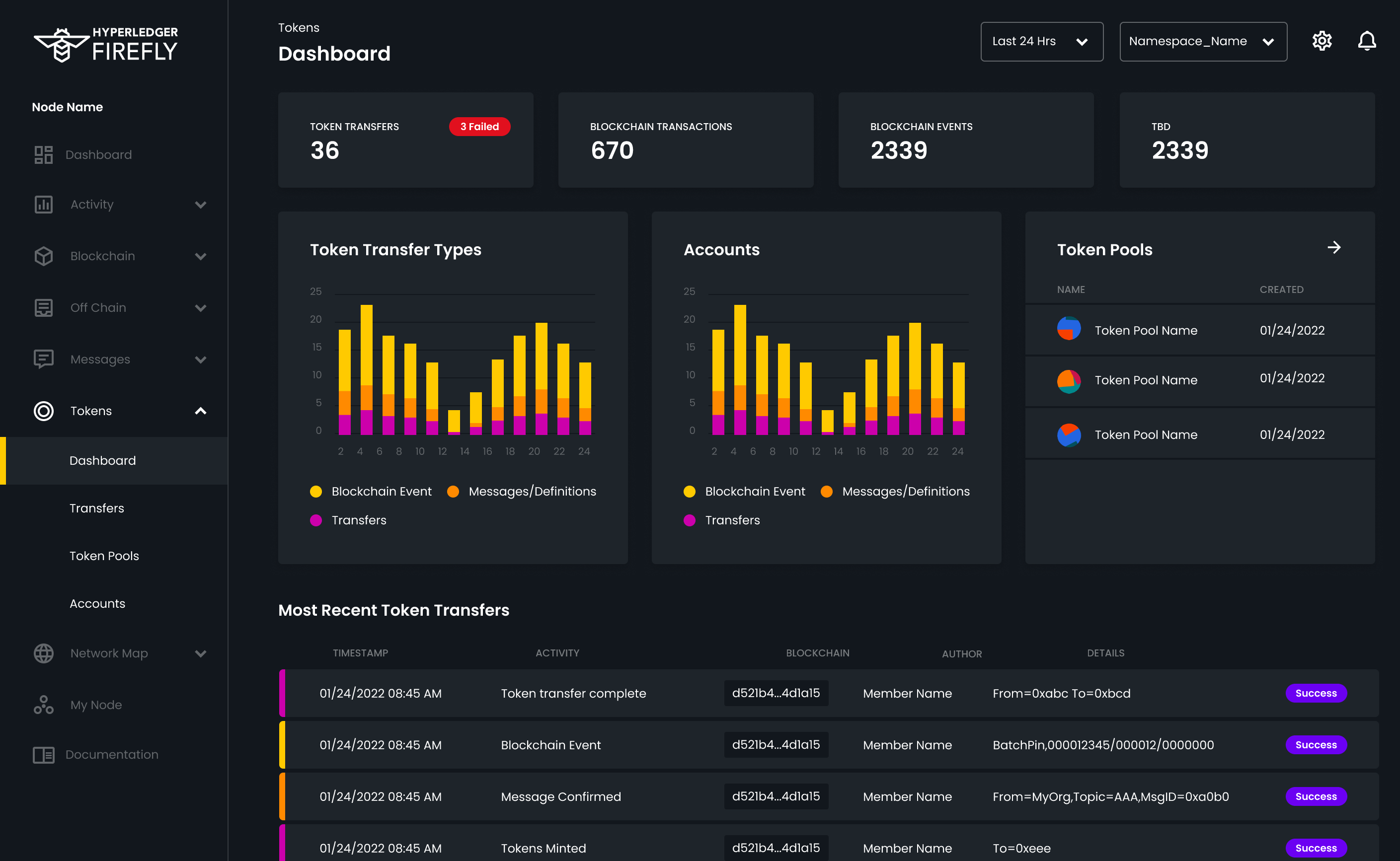This screenshot has width=1400, height=861.
Task: Toggle Blockchain Event legend in Token Transfer Types
Action: pyautogui.click(x=371, y=492)
